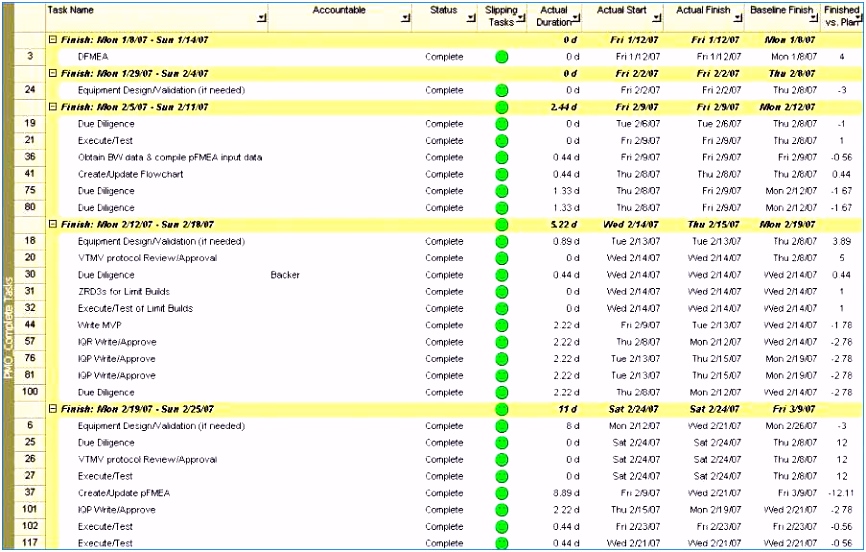866x552 pixels.
Task: Click the Status cell in row 117
Action: [444, 543]
